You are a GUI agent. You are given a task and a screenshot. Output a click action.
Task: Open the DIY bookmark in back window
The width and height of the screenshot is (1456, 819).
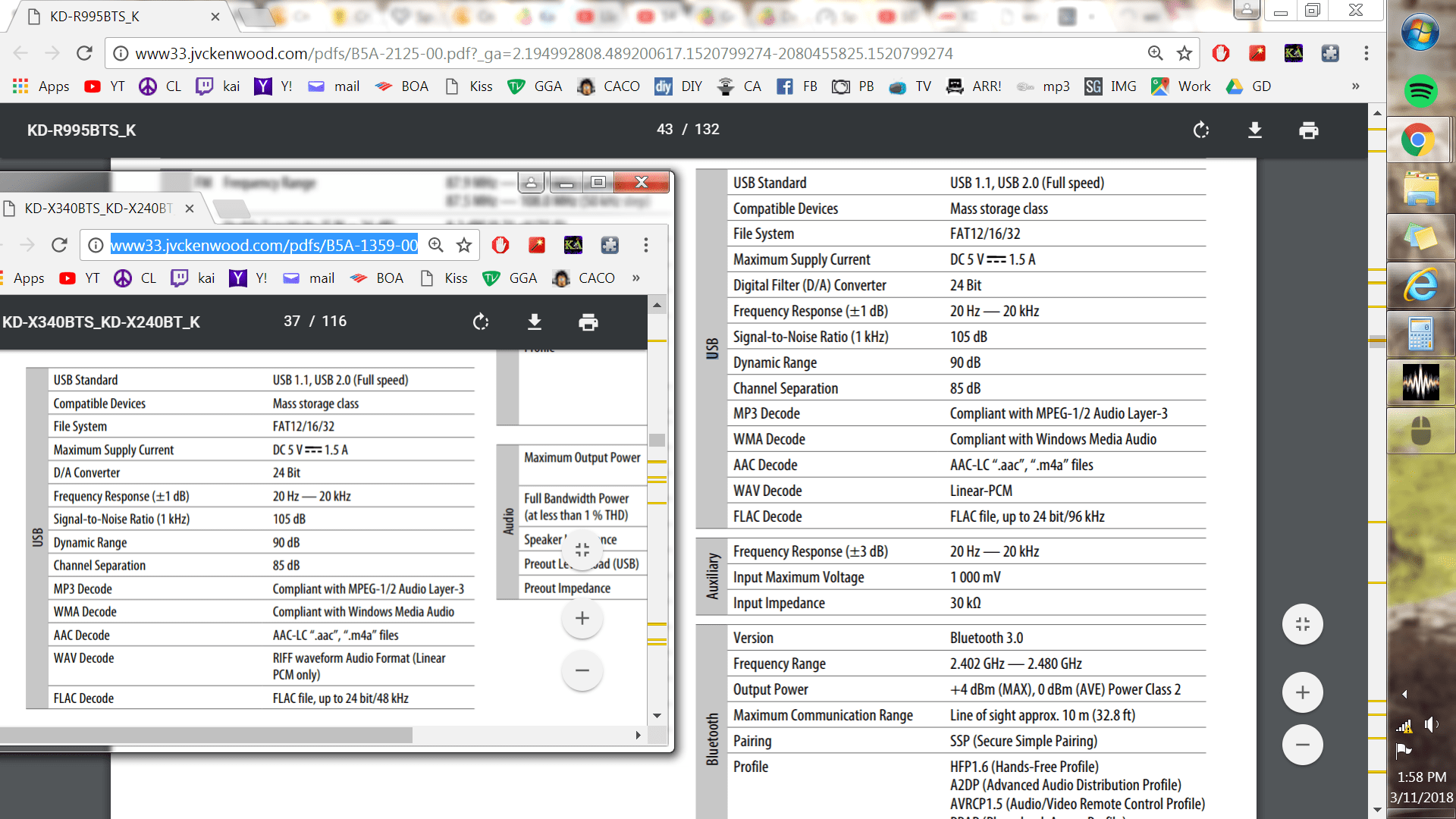678,86
